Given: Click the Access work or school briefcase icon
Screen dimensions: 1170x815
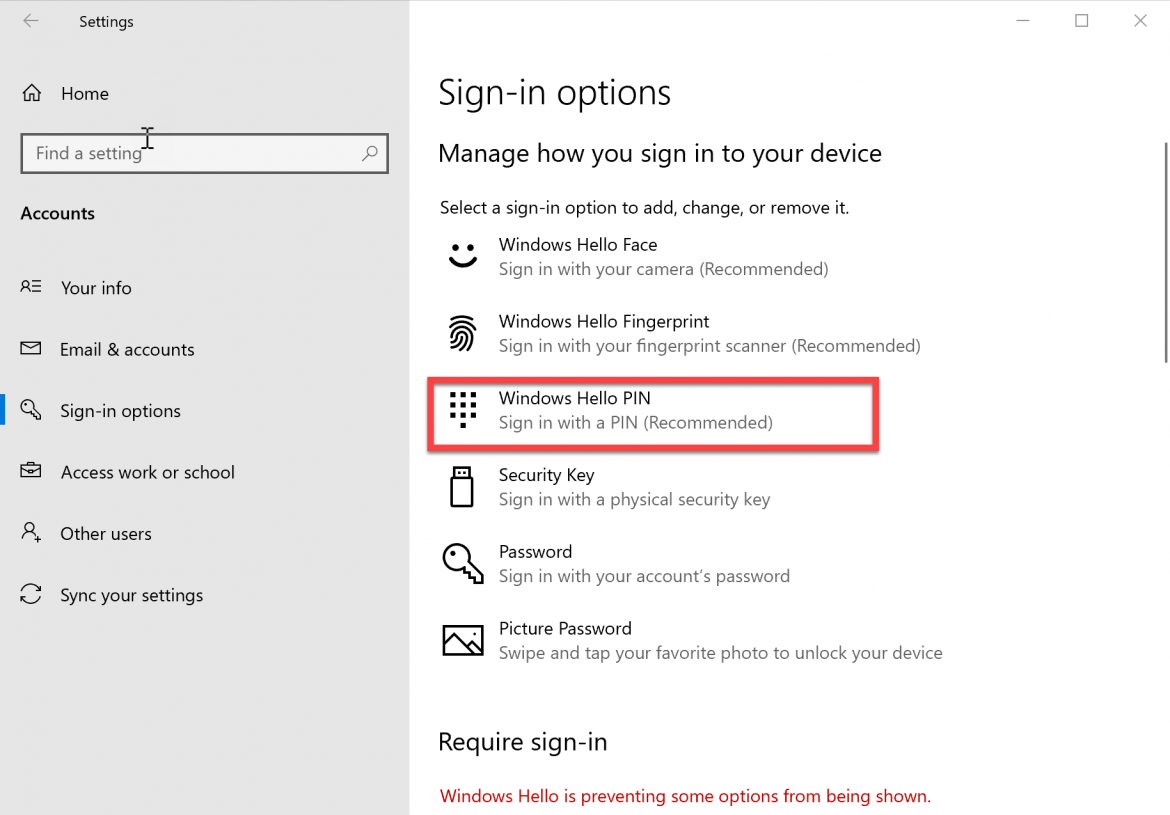Looking at the screenshot, I should point(30,471).
